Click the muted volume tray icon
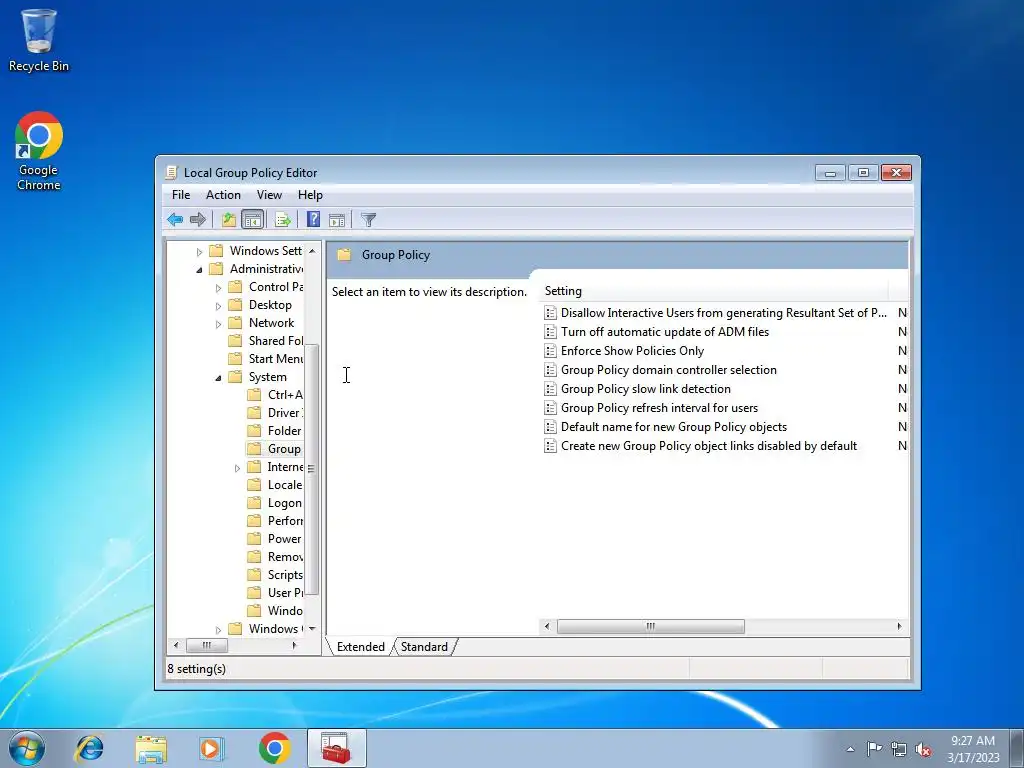Viewport: 1024px width, 768px height. pyautogui.click(x=923, y=749)
